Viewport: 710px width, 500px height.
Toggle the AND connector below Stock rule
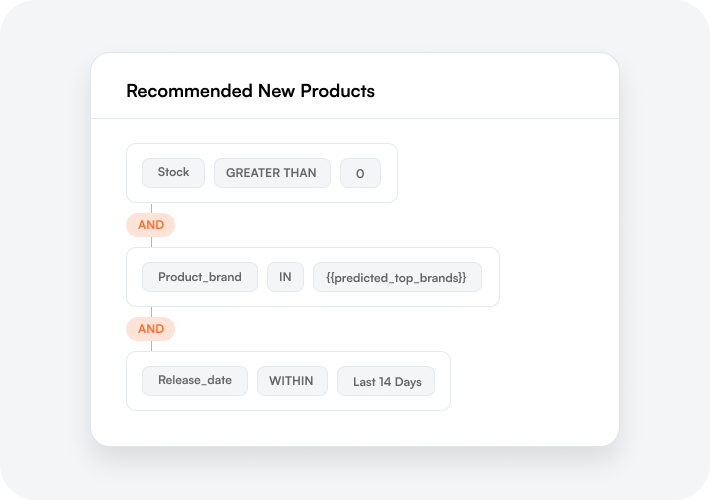[x=150, y=225]
